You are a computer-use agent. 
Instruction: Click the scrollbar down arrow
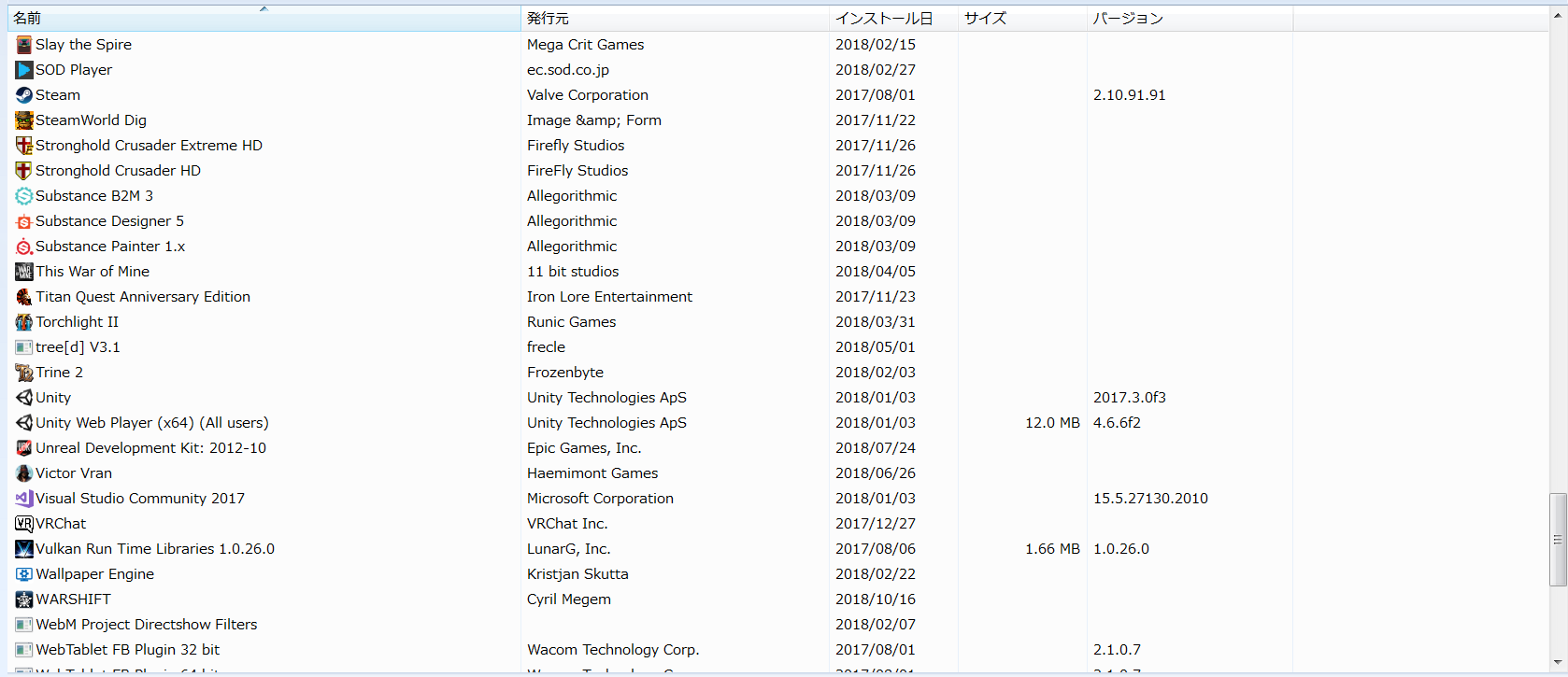click(1558, 663)
